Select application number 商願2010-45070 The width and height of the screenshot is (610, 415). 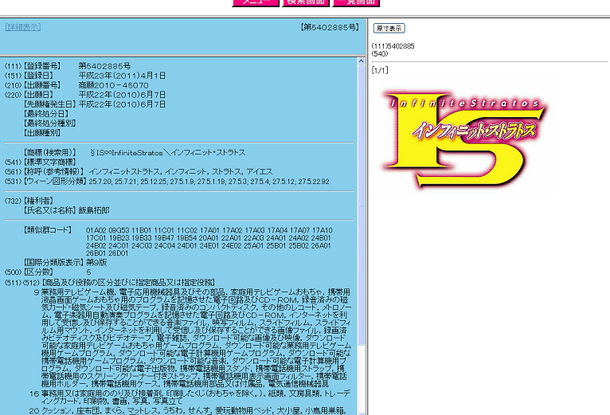(x=114, y=85)
